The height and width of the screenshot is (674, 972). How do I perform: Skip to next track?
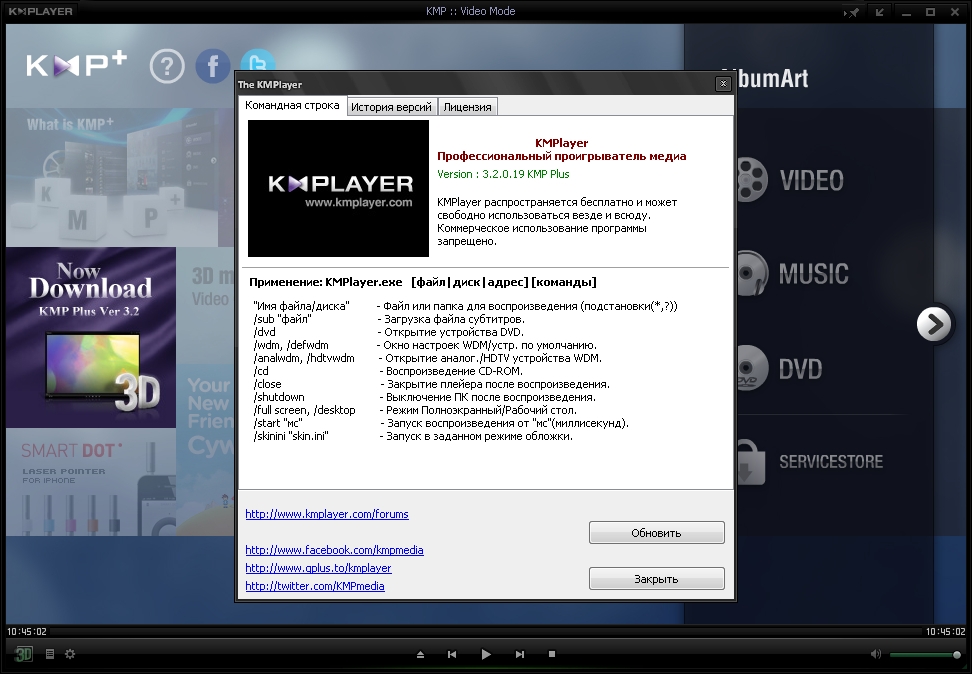tap(520, 654)
